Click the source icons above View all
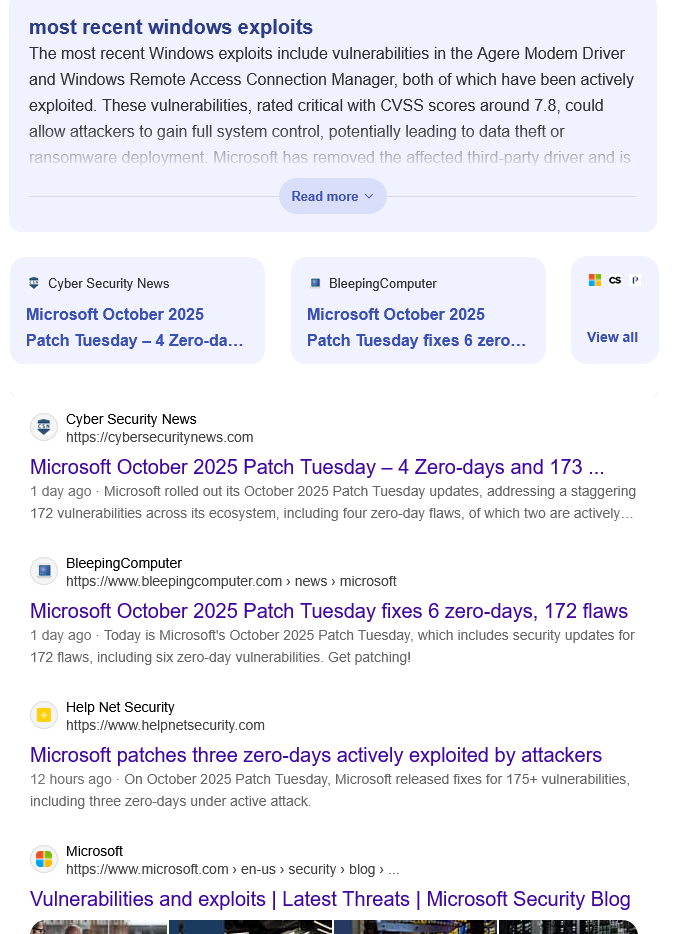 tap(614, 280)
